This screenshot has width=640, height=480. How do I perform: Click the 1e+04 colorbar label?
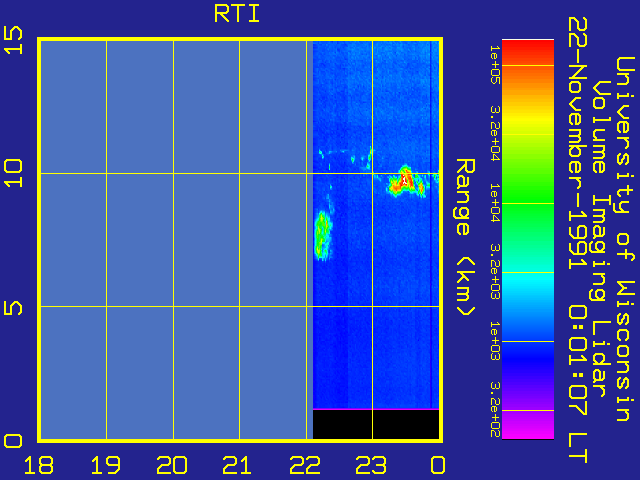click(x=494, y=203)
